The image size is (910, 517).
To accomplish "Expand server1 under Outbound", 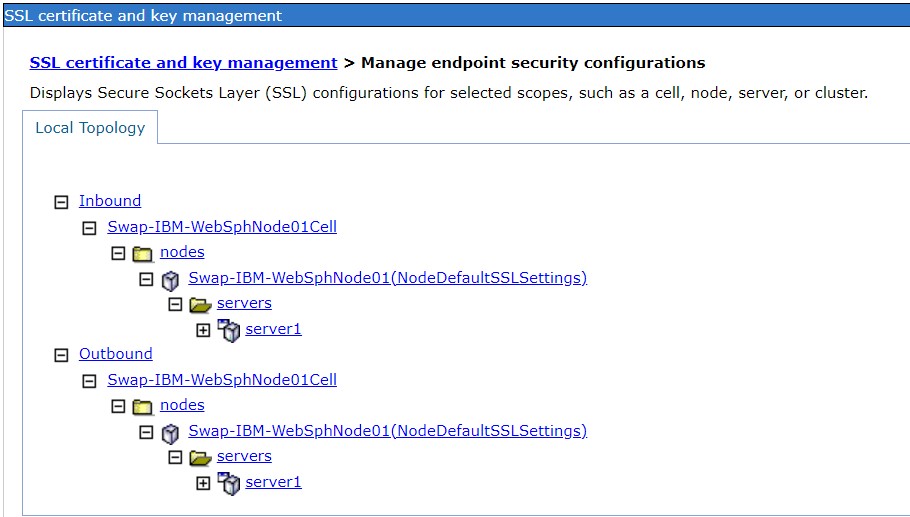I will click(x=203, y=483).
